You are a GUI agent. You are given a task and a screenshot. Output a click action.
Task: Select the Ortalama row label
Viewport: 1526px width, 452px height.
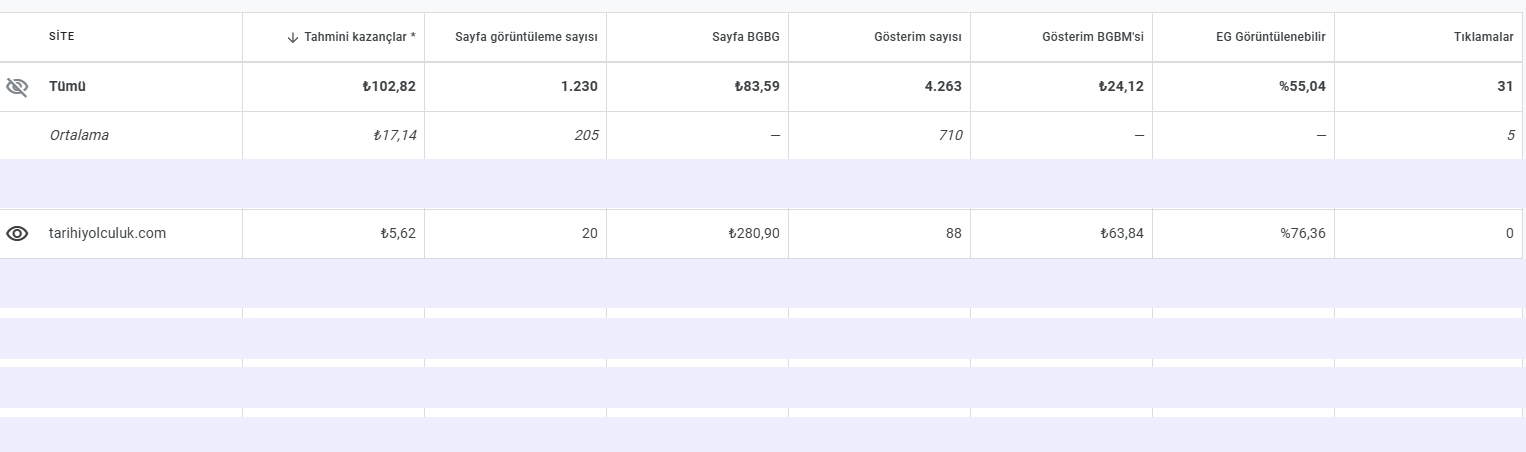click(x=79, y=135)
